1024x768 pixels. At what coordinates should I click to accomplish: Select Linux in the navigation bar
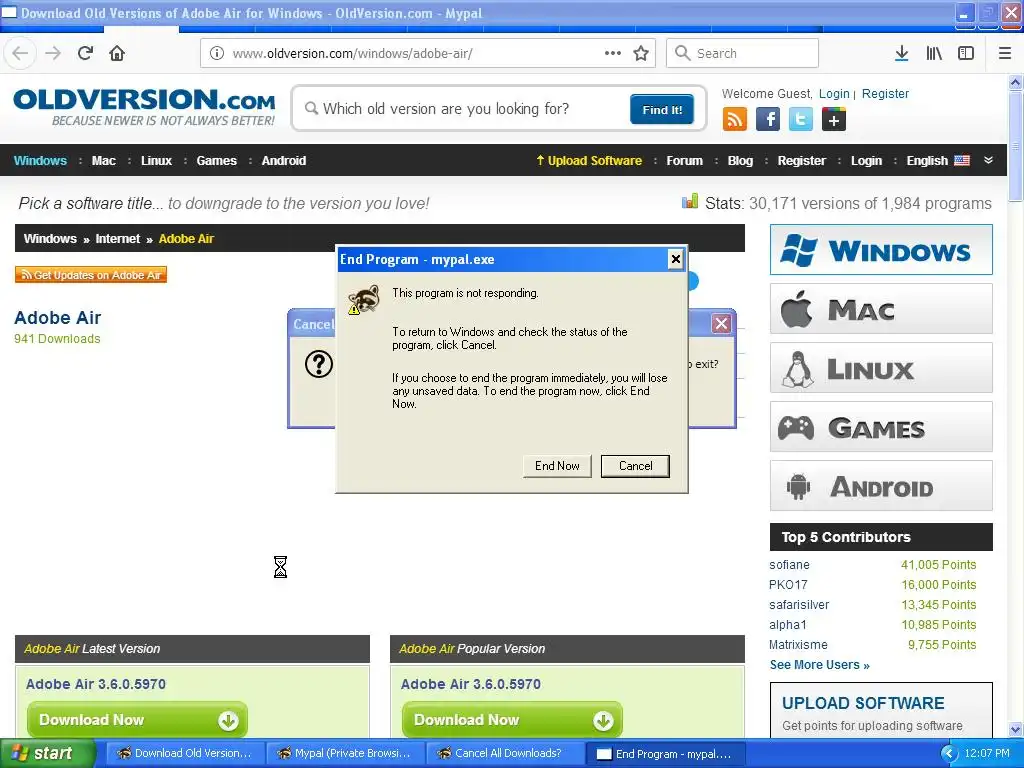[x=156, y=161]
